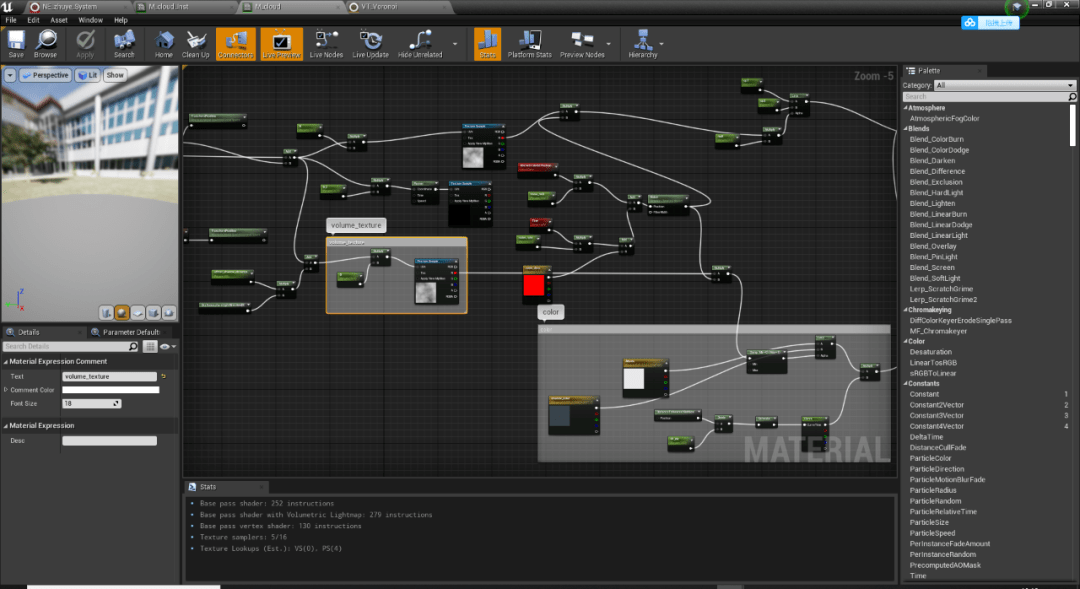Toggle the Stats toolbar button
The height and width of the screenshot is (589, 1080).
coord(488,43)
